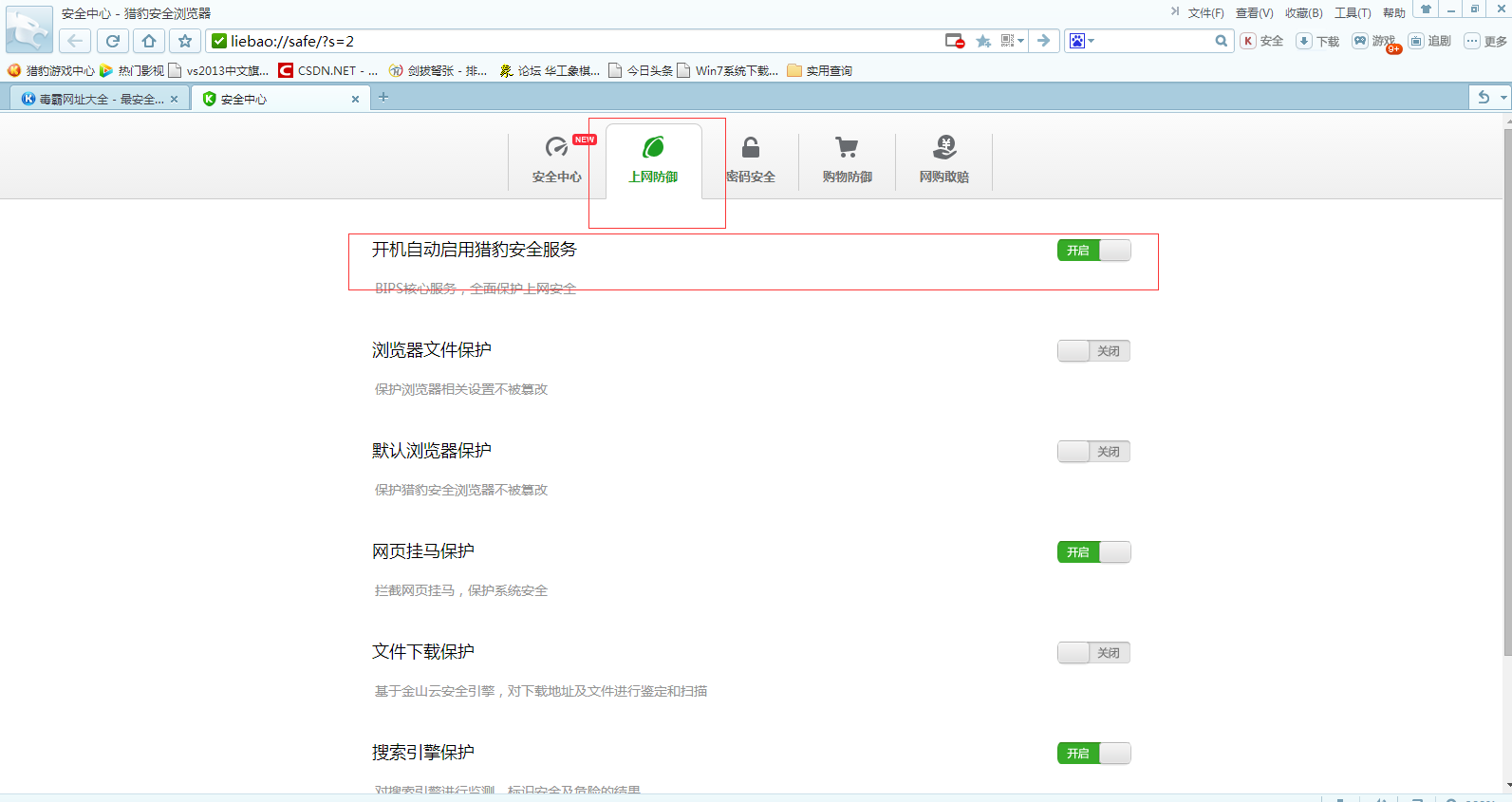Open the 今日头条 bookmark
This screenshot has width=1512, height=802.
click(x=641, y=70)
